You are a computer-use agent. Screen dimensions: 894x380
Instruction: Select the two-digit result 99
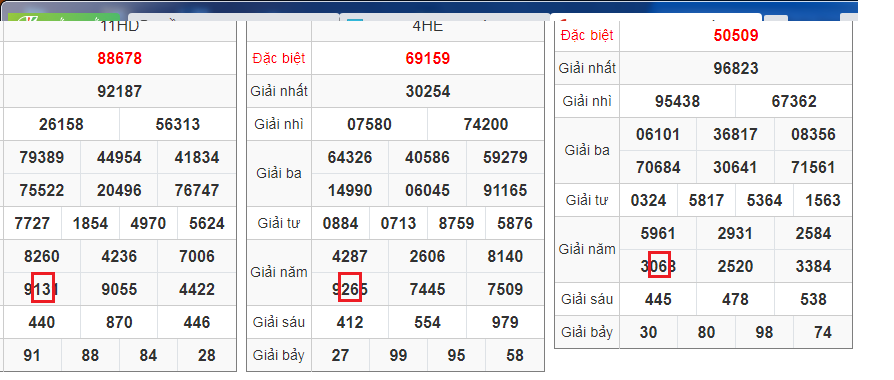click(x=398, y=356)
